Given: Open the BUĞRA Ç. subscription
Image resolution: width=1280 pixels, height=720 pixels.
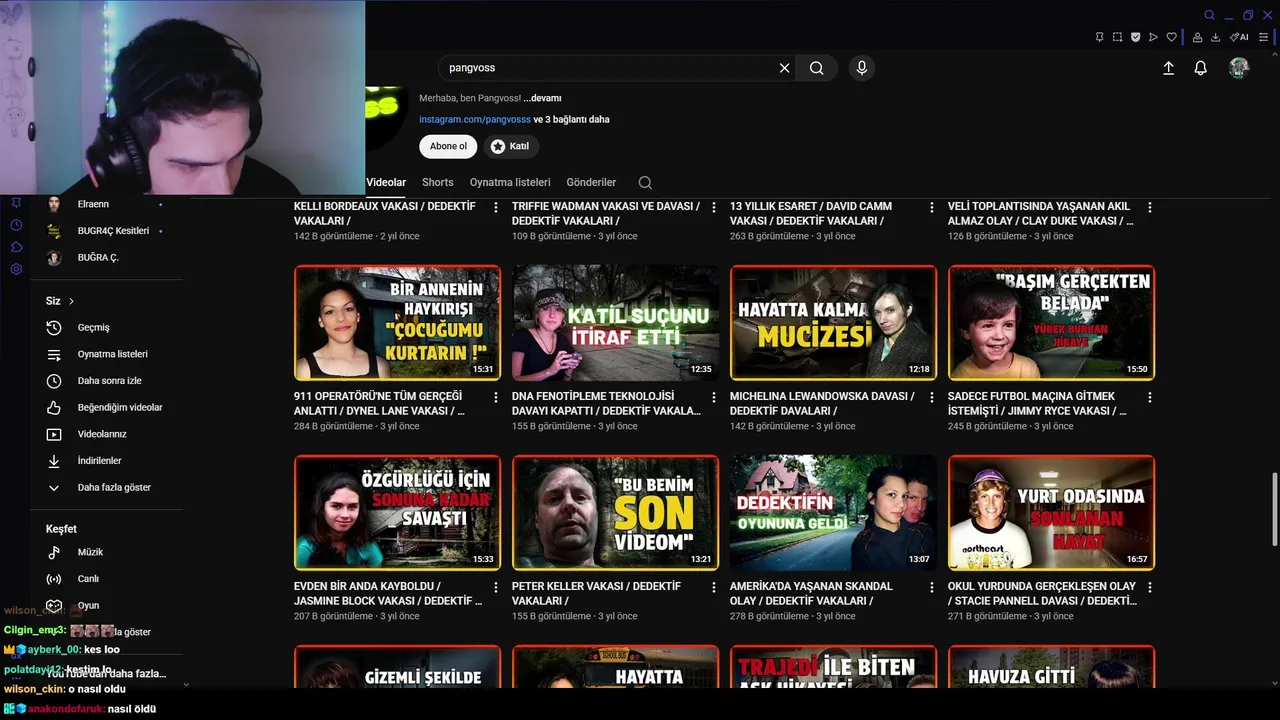Looking at the screenshot, I should [x=98, y=257].
